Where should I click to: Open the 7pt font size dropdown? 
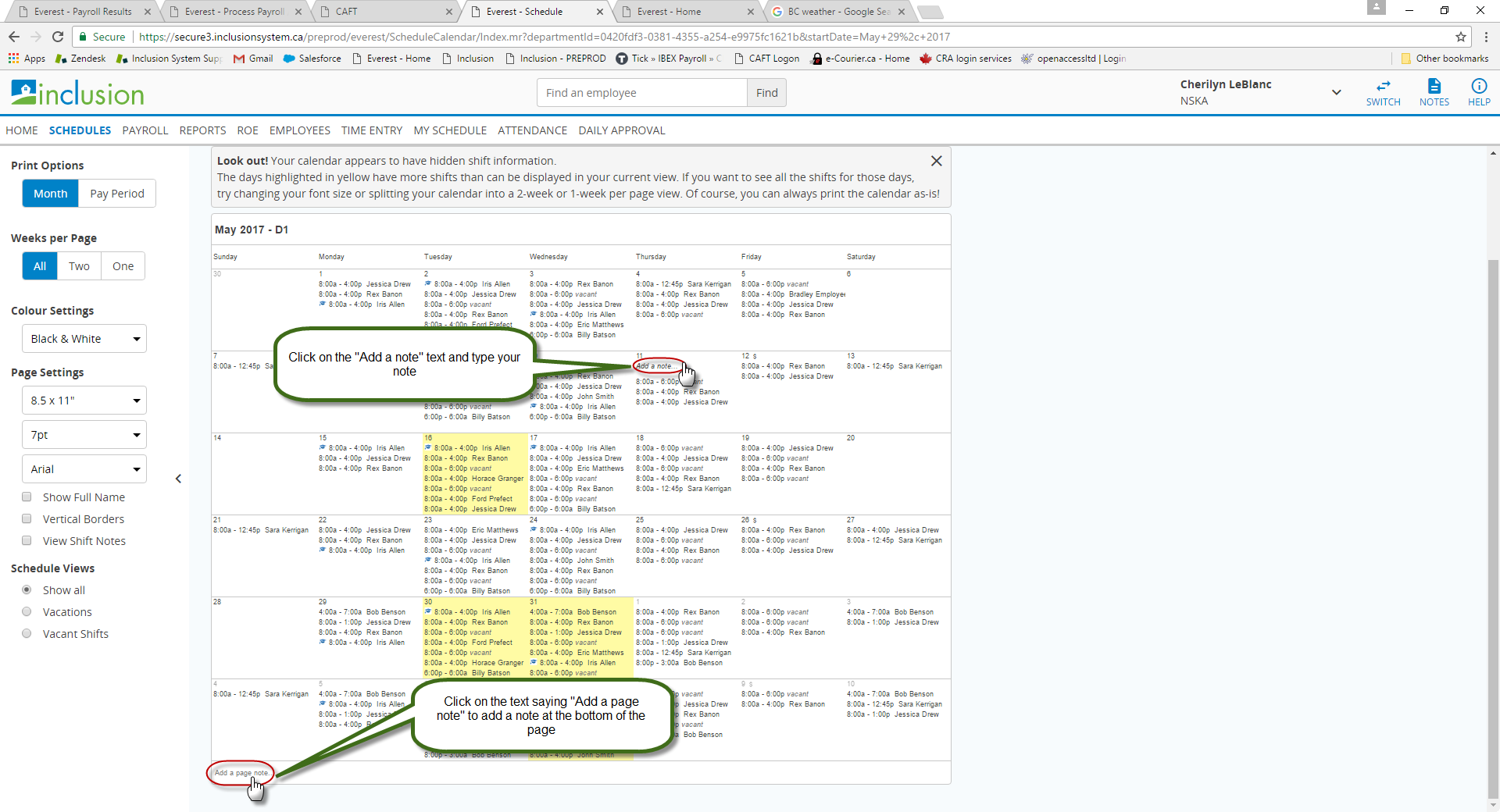pos(84,435)
